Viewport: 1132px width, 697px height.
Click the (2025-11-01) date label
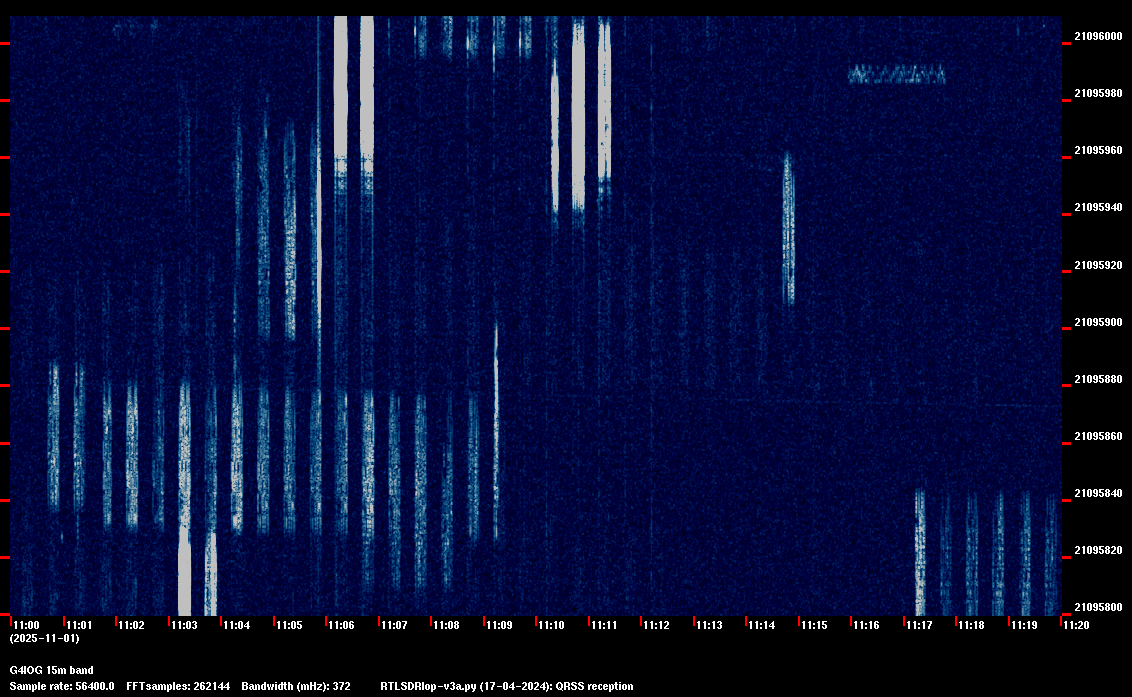pyautogui.click(x=44, y=638)
